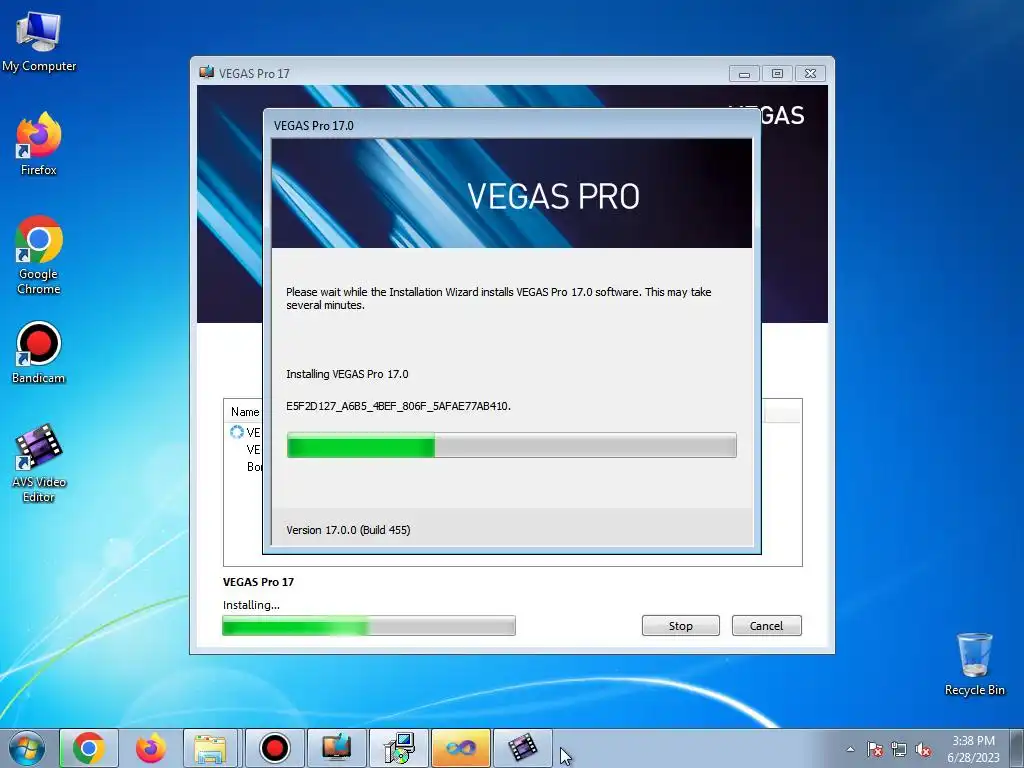The image size is (1024, 768).
Task: Click the Name column header in the list
Action: [245, 412]
